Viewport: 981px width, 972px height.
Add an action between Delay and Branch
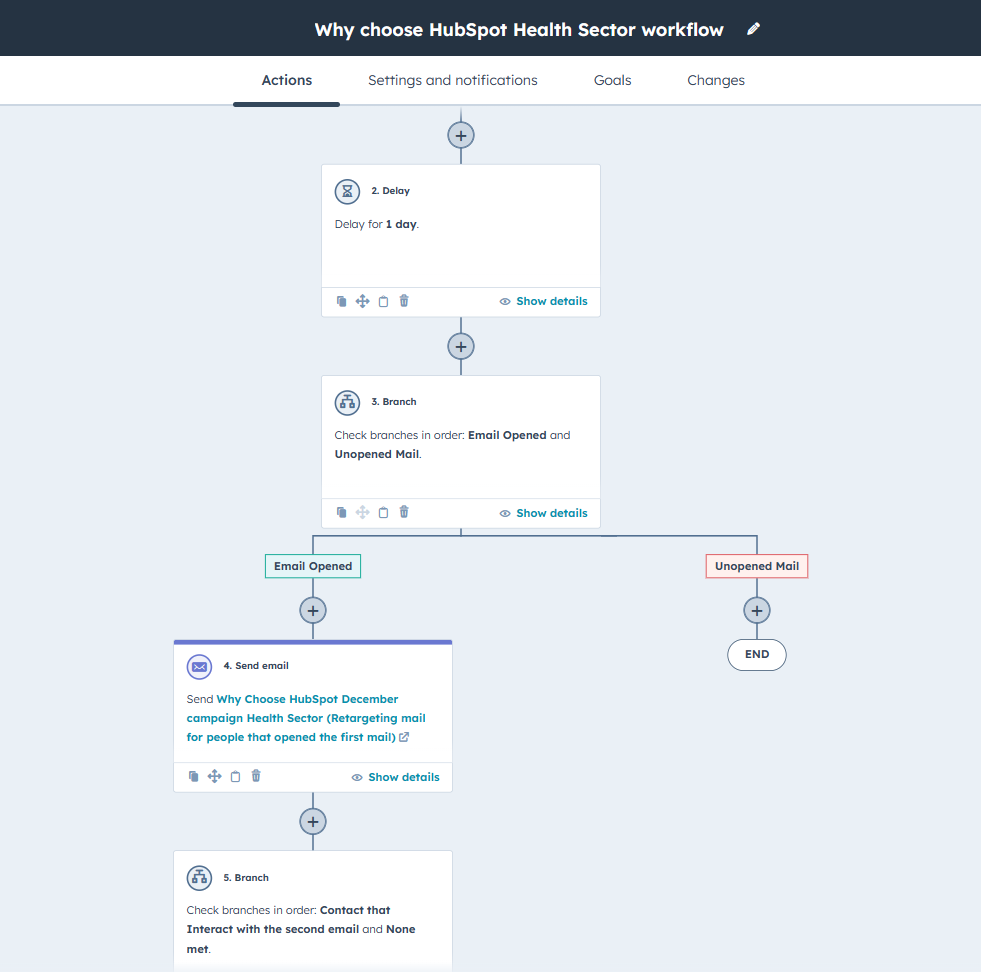[x=461, y=347]
